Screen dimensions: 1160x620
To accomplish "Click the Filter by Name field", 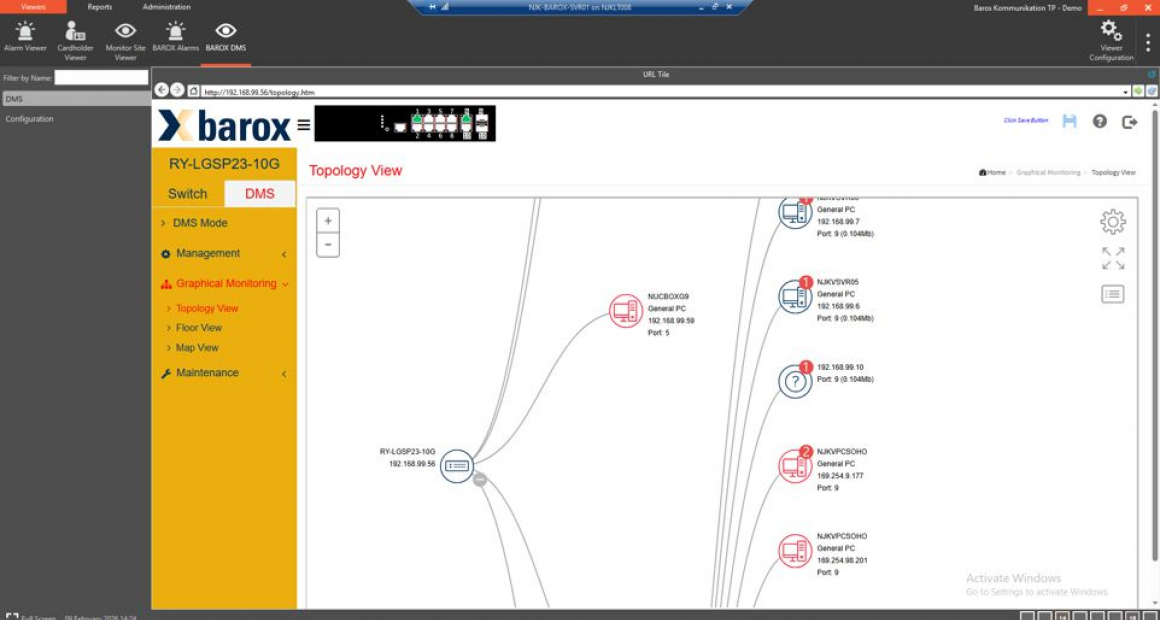I will click(100, 78).
